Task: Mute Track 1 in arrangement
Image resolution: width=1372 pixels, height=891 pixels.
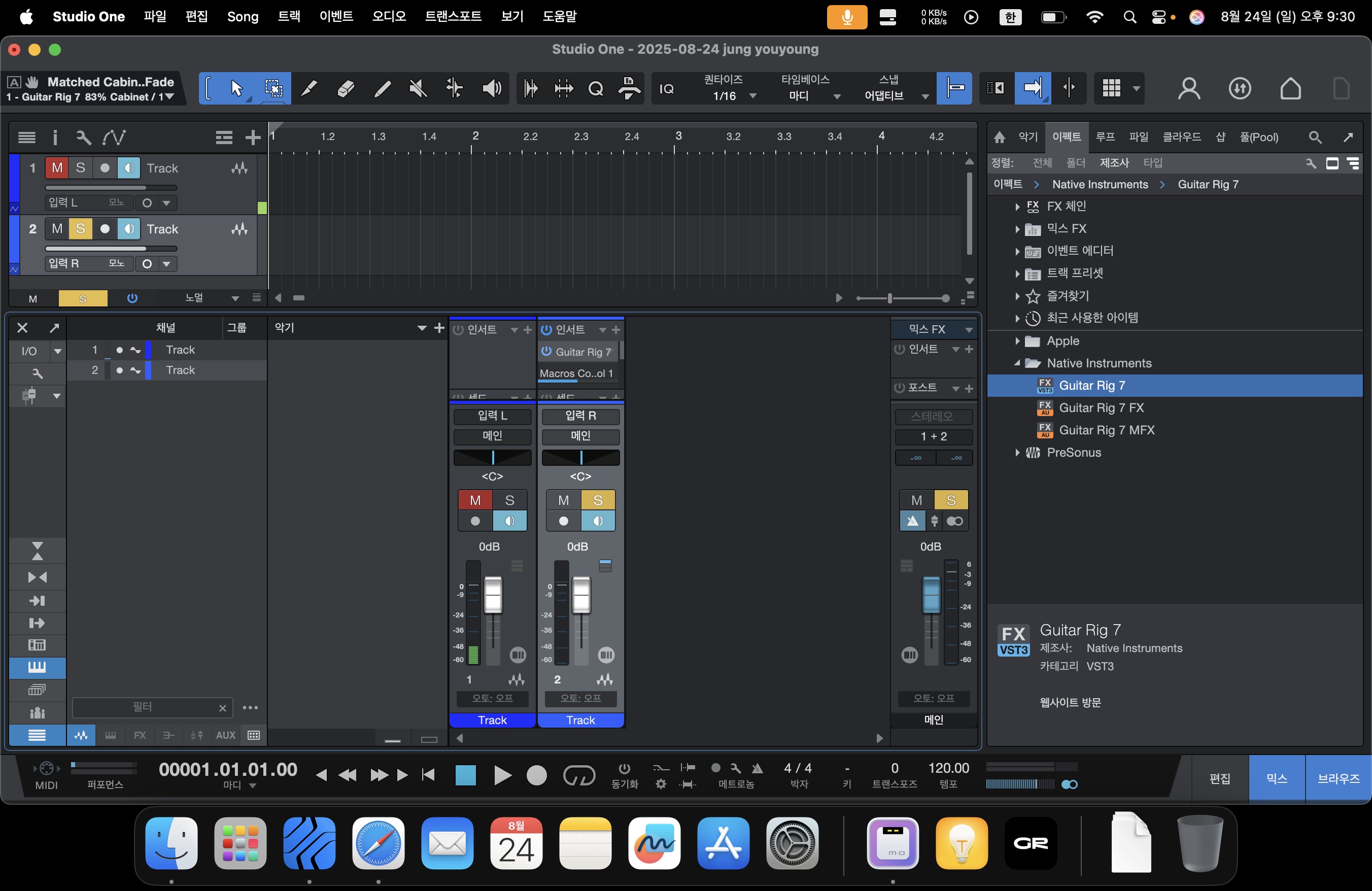Action: [x=56, y=168]
